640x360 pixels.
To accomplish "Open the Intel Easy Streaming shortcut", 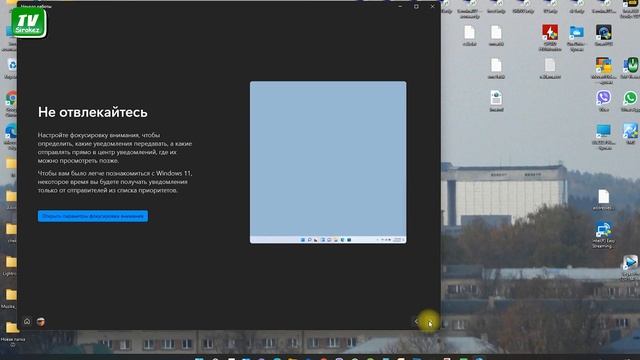I will click(603, 234).
